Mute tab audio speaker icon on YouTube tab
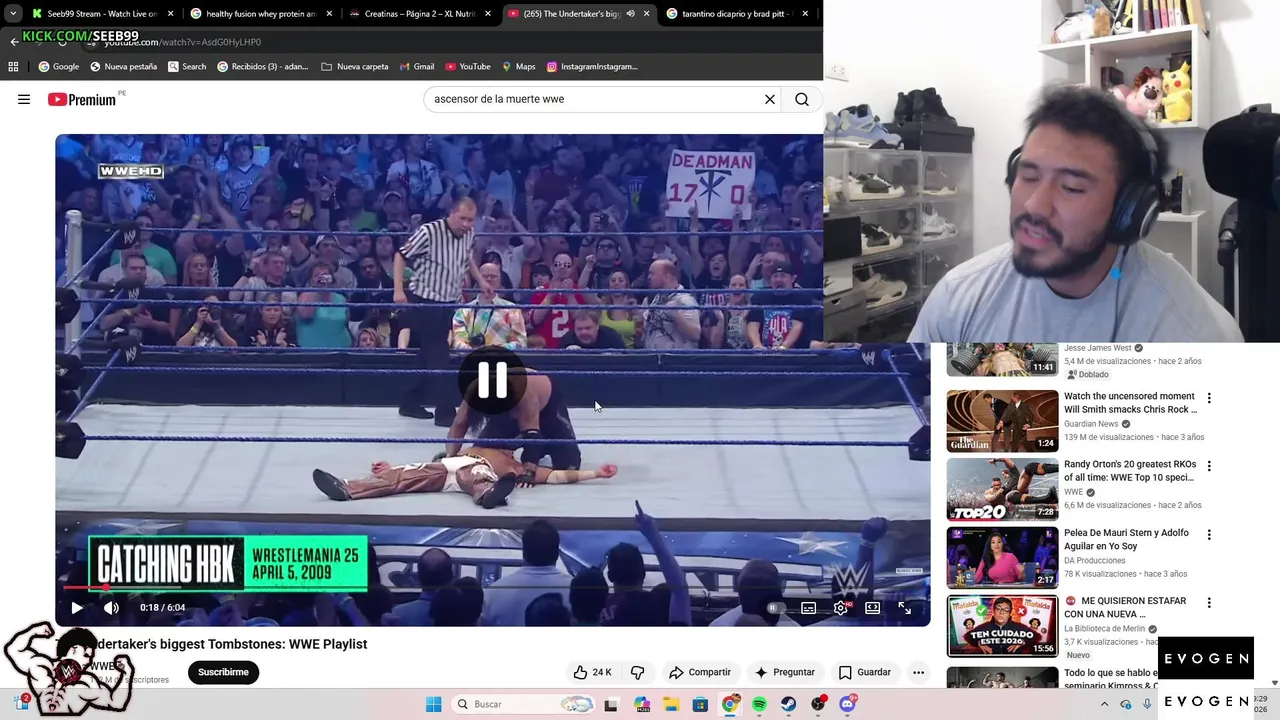1280x720 pixels. tap(630, 14)
